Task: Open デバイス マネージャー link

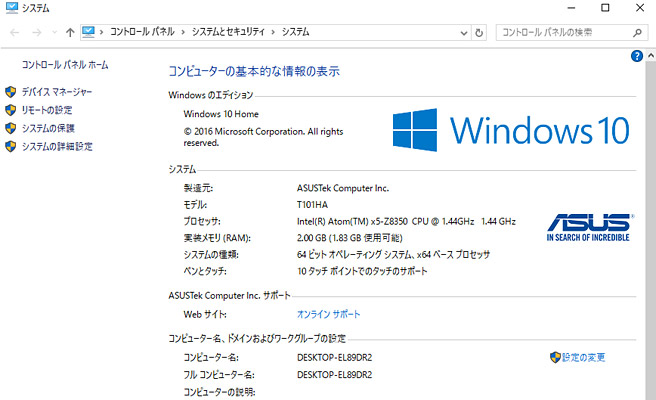Action: [57, 92]
